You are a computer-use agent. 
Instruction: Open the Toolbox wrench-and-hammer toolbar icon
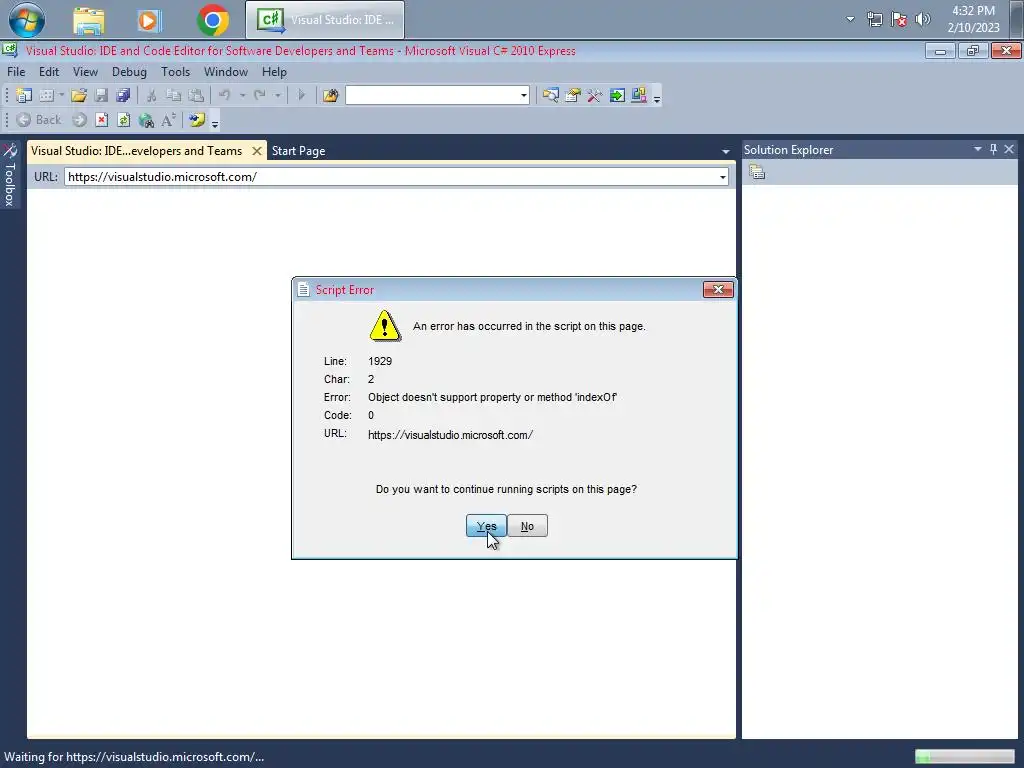(595, 95)
